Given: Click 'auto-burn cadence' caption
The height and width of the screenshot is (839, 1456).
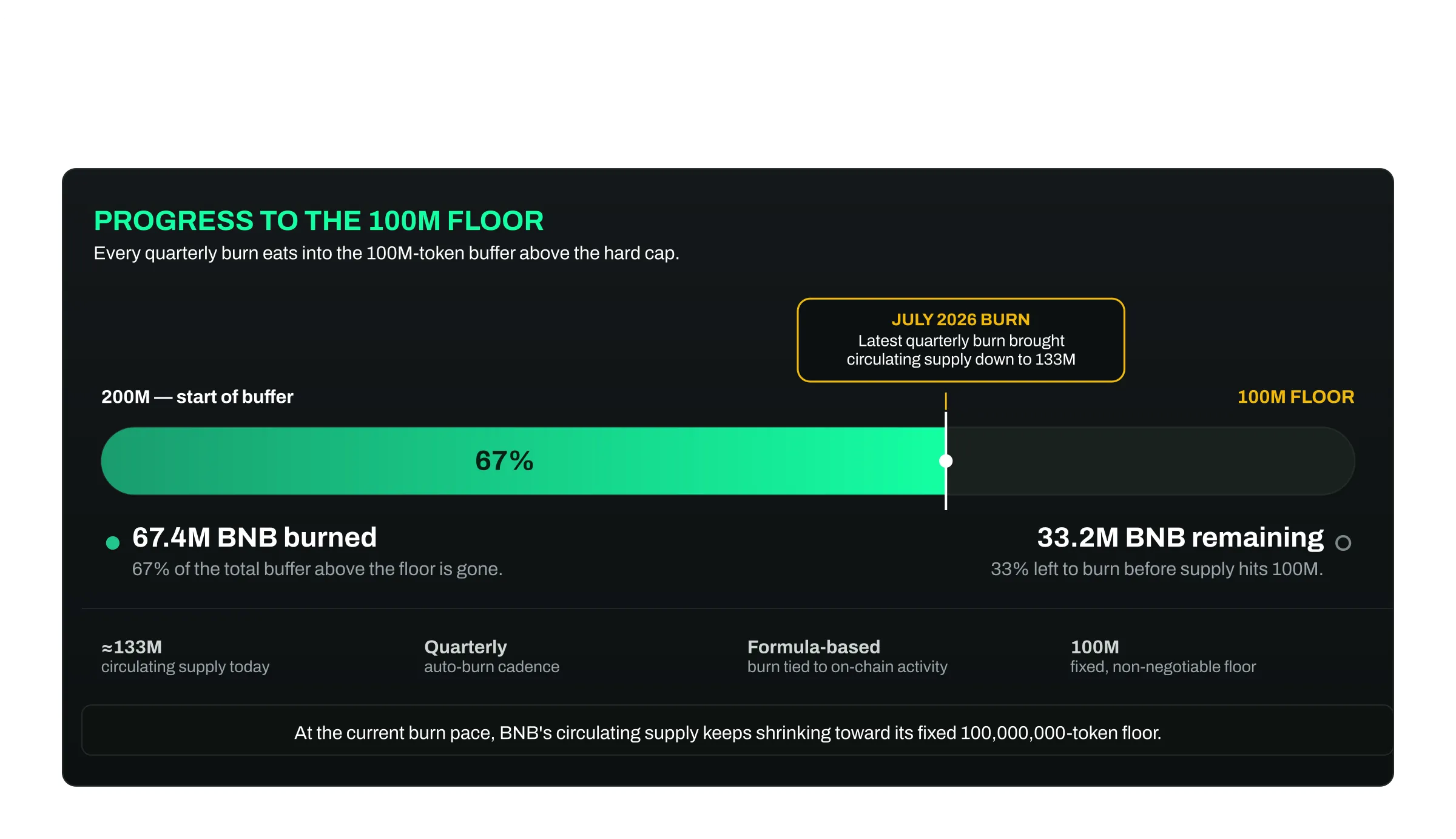Looking at the screenshot, I should tap(491, 667).
